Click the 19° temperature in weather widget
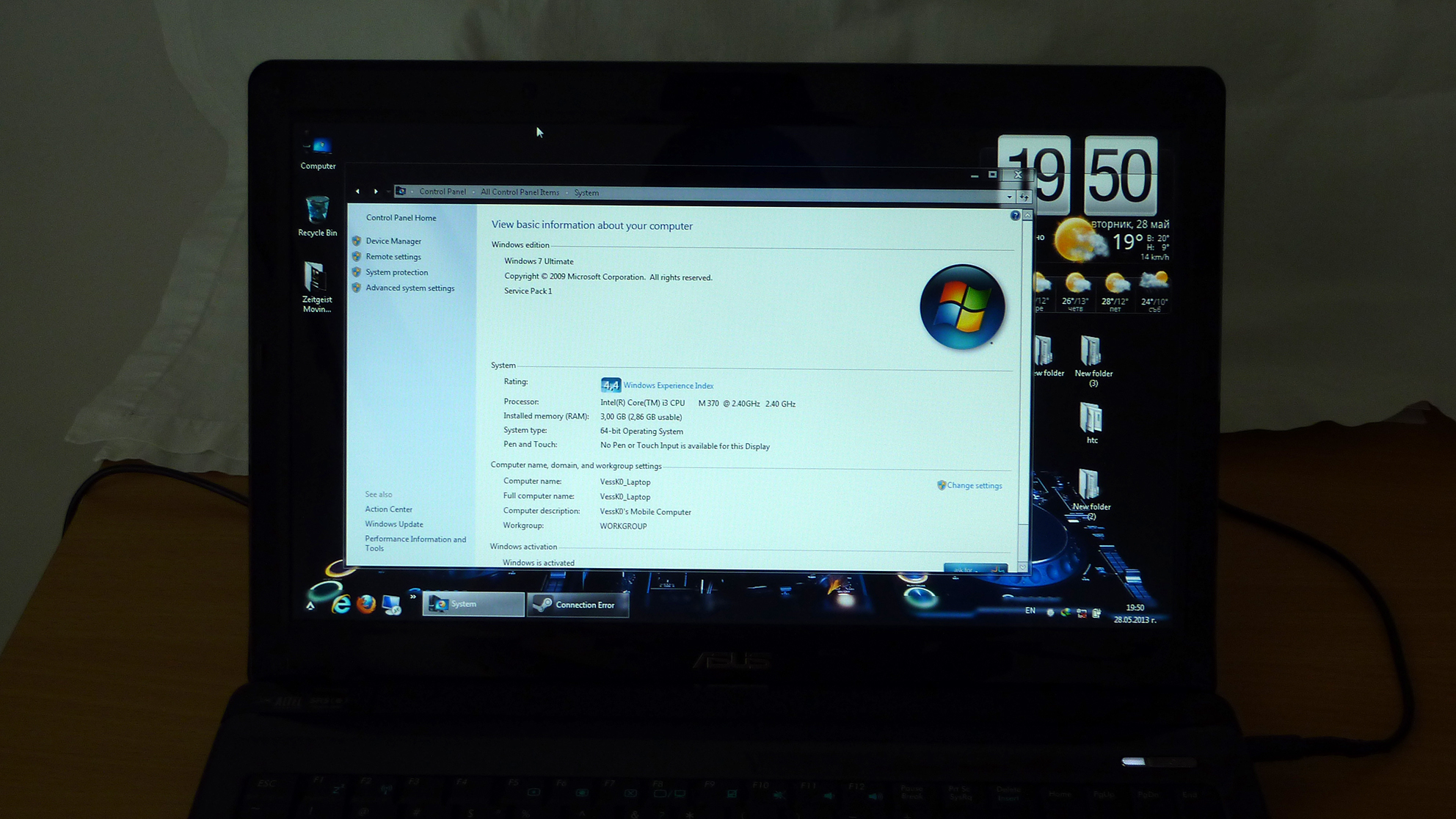 click(1127, 241)
